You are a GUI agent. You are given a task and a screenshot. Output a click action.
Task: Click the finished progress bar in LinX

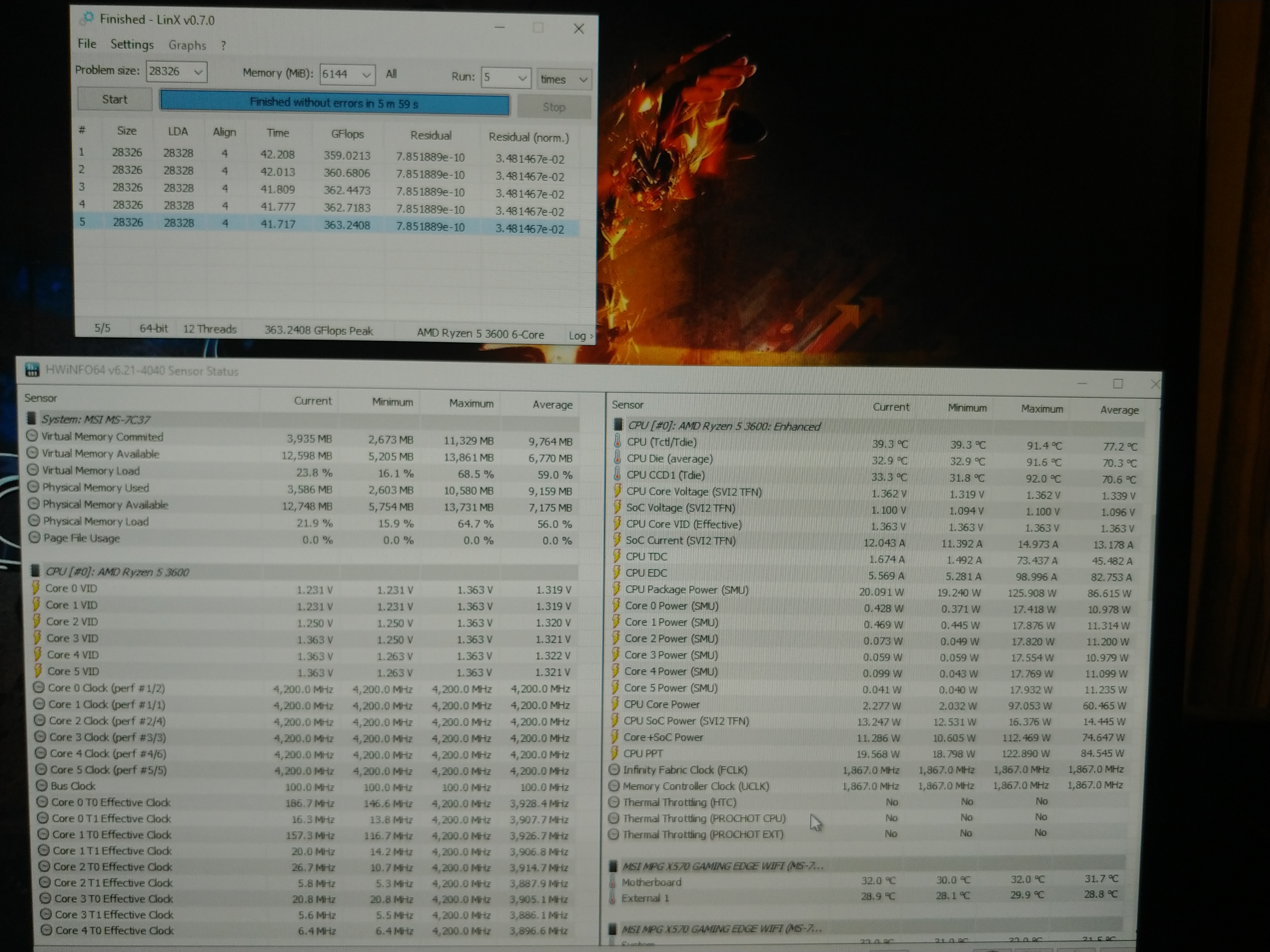click(x=335, y=103)
